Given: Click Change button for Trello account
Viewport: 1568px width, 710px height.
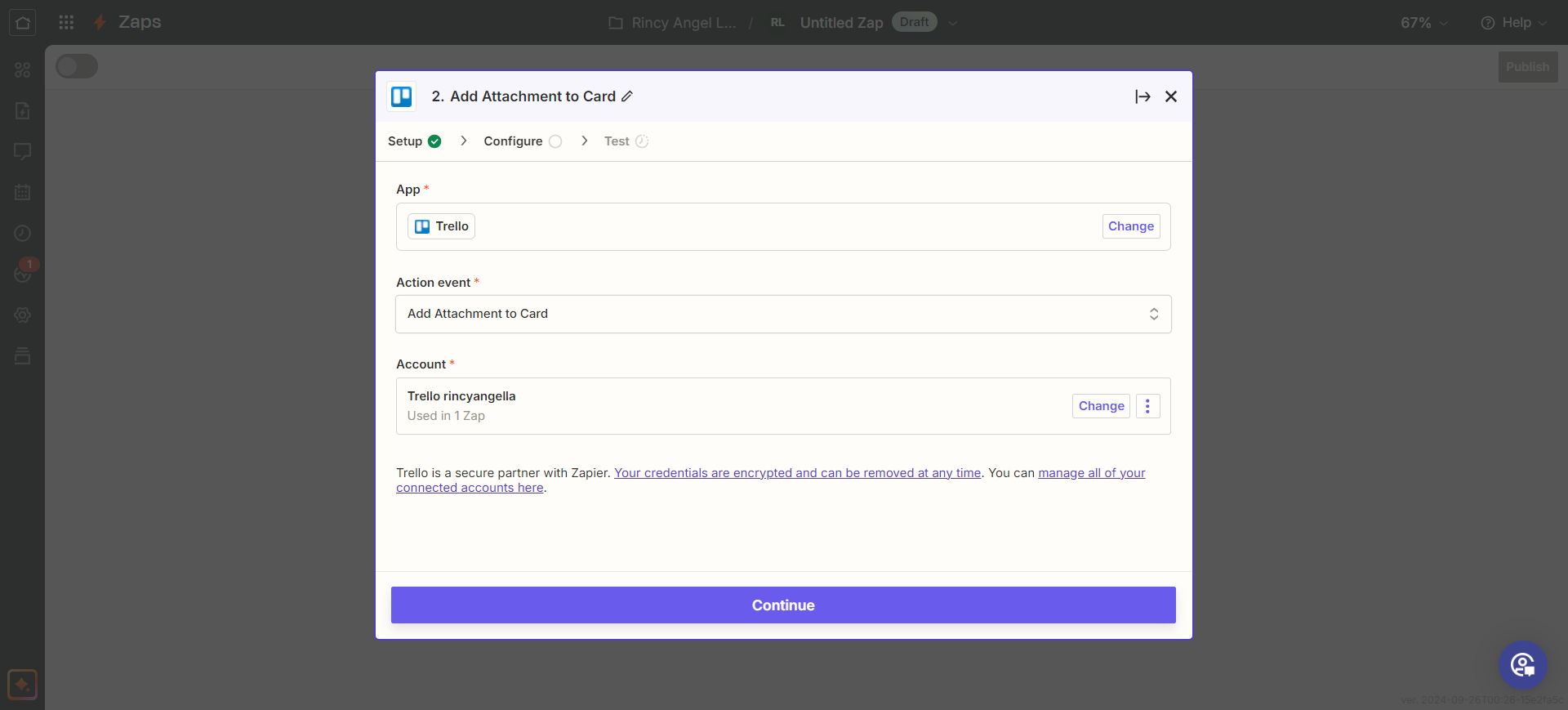Looking at the screenshot, I should coord(1101,406).
